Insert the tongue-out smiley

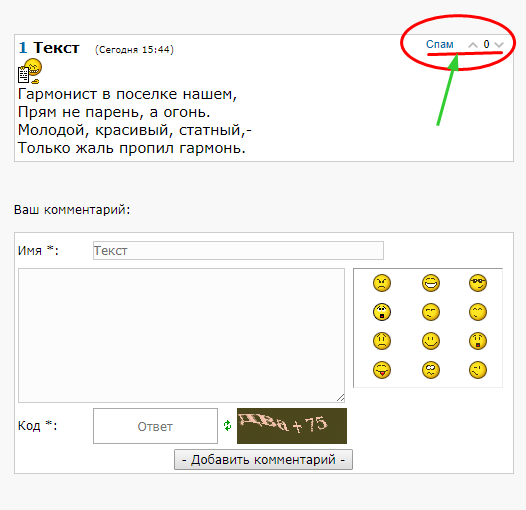coord(382,370)
